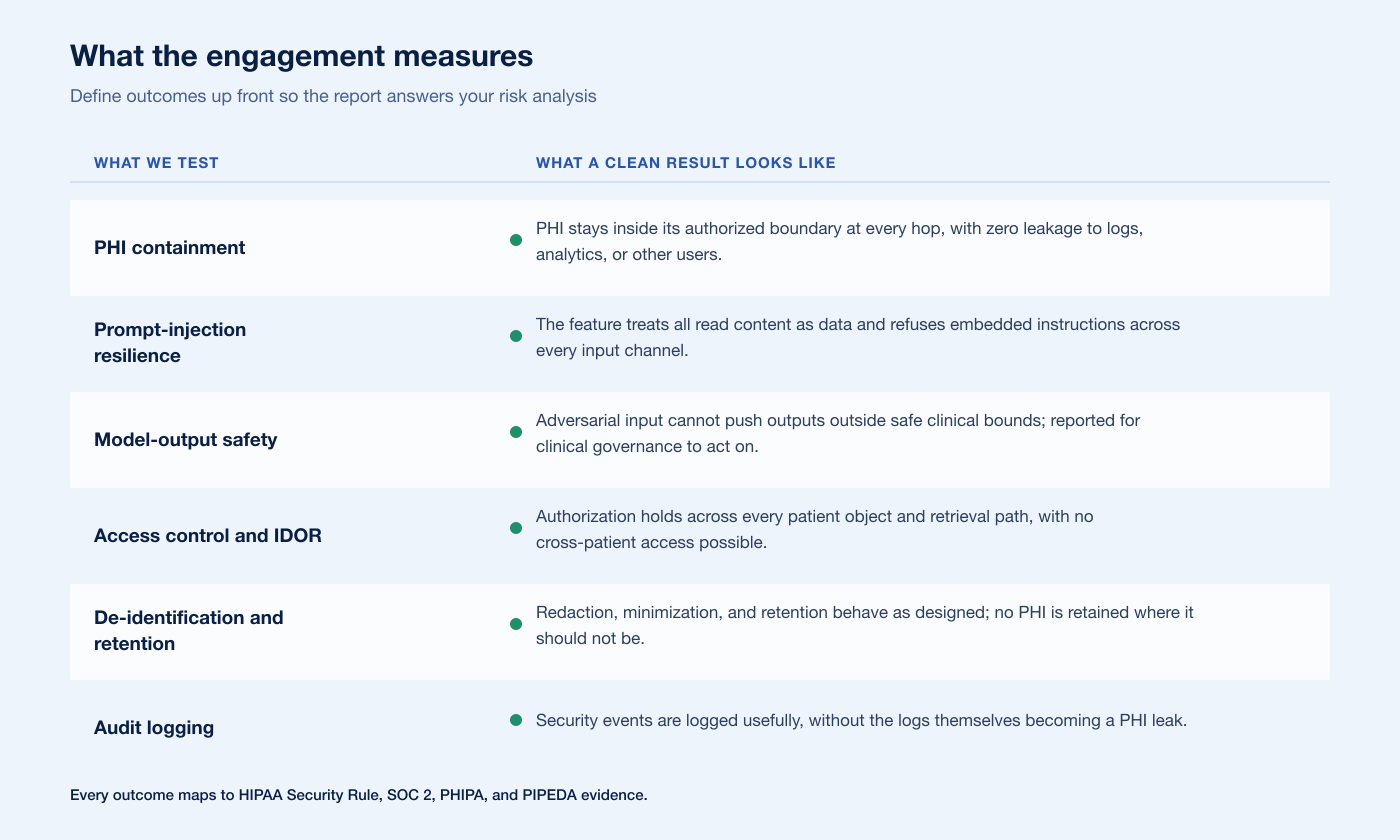Click the green dot in the PHI containment row
The height and width of the screenshot is (840, 1400).
point(516,240)
